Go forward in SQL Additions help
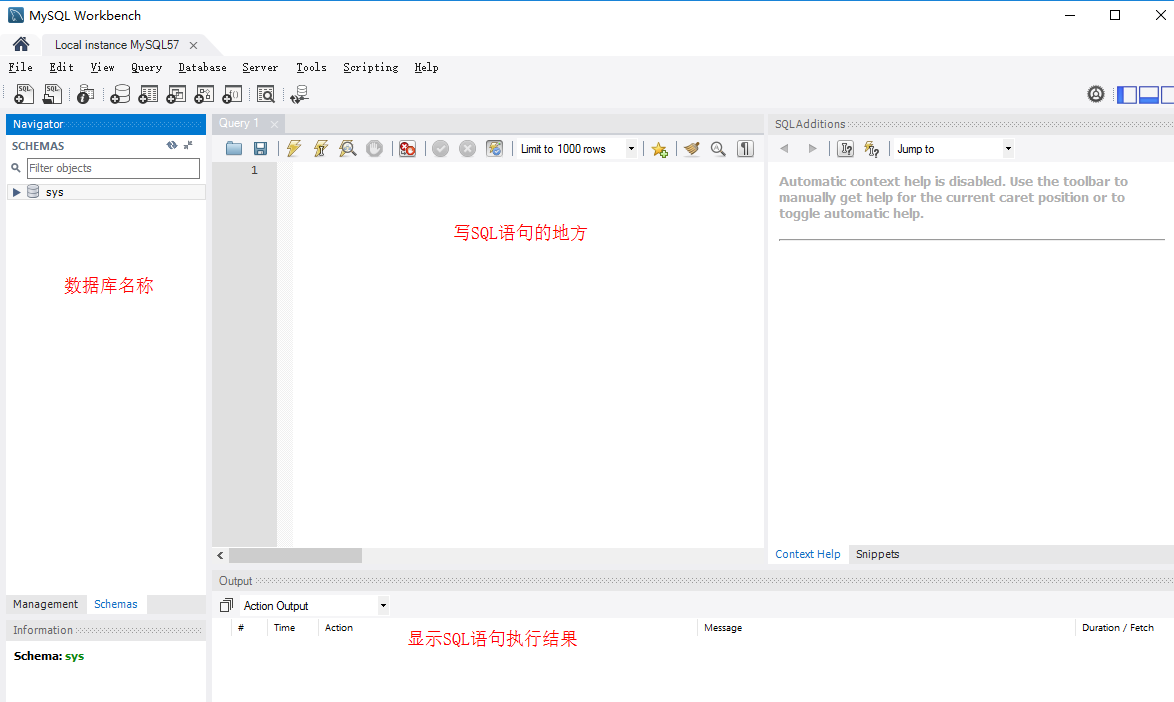 pos(812,148)
